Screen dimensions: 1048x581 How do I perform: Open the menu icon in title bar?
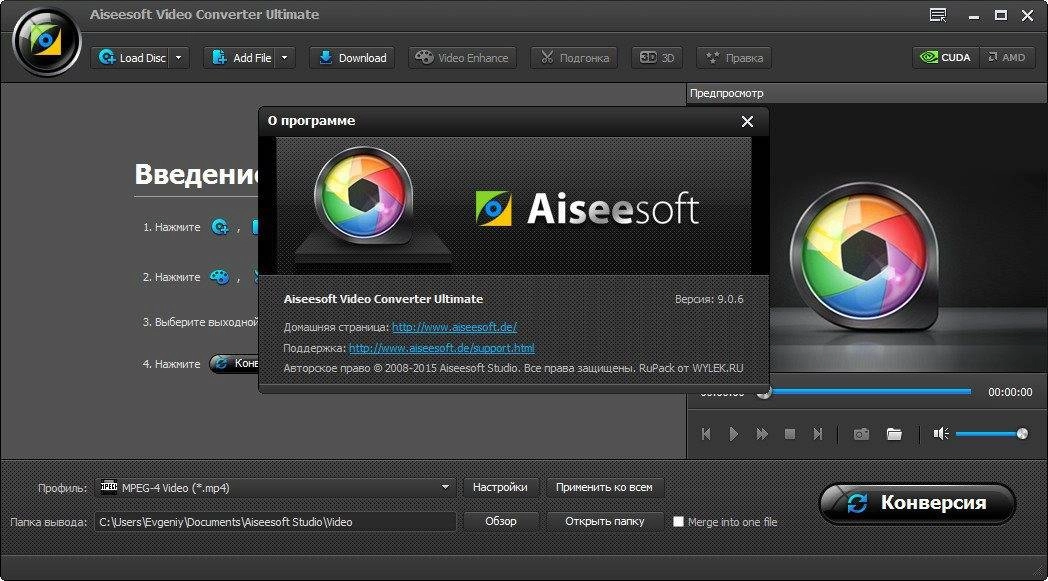pos(938,15)
